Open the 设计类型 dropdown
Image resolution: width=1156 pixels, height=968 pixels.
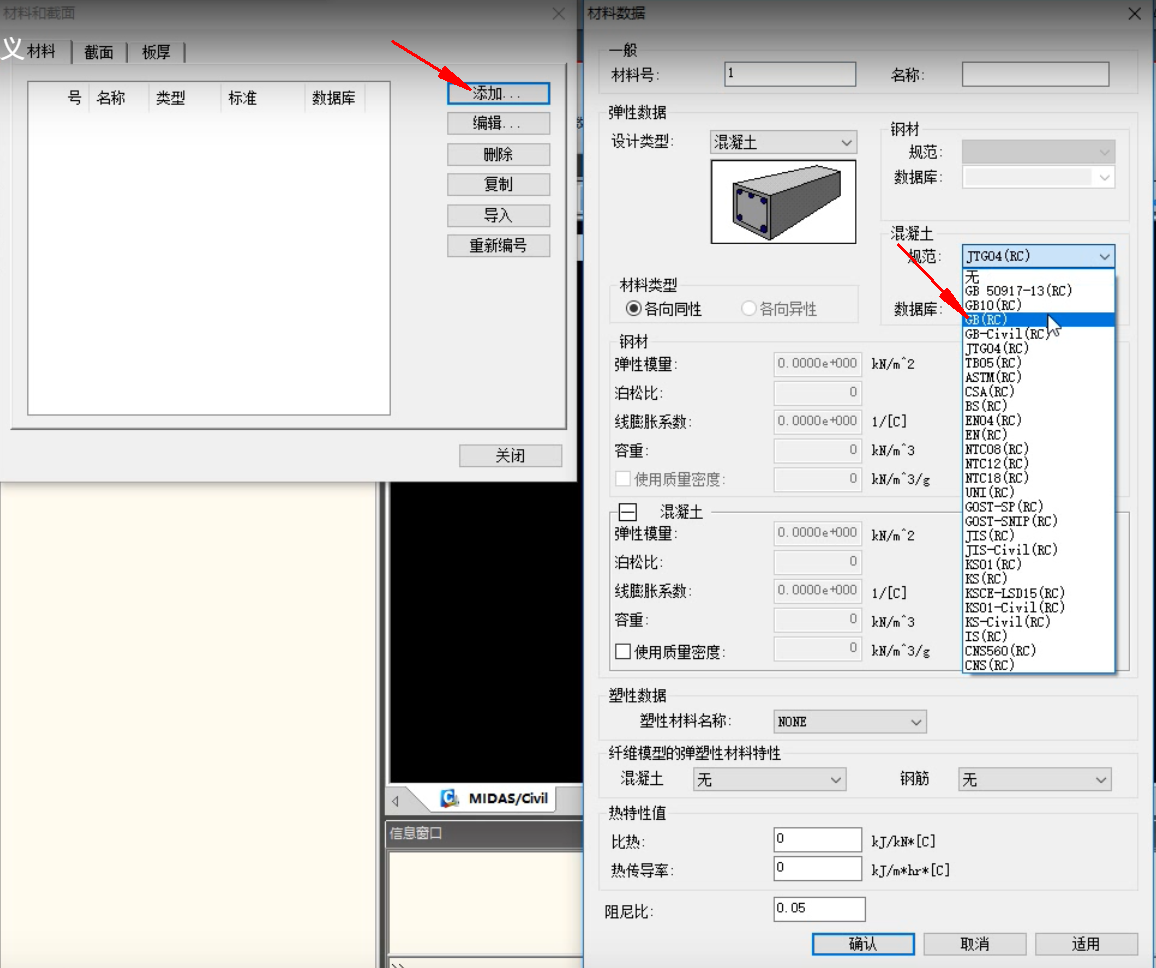(783, 142)
